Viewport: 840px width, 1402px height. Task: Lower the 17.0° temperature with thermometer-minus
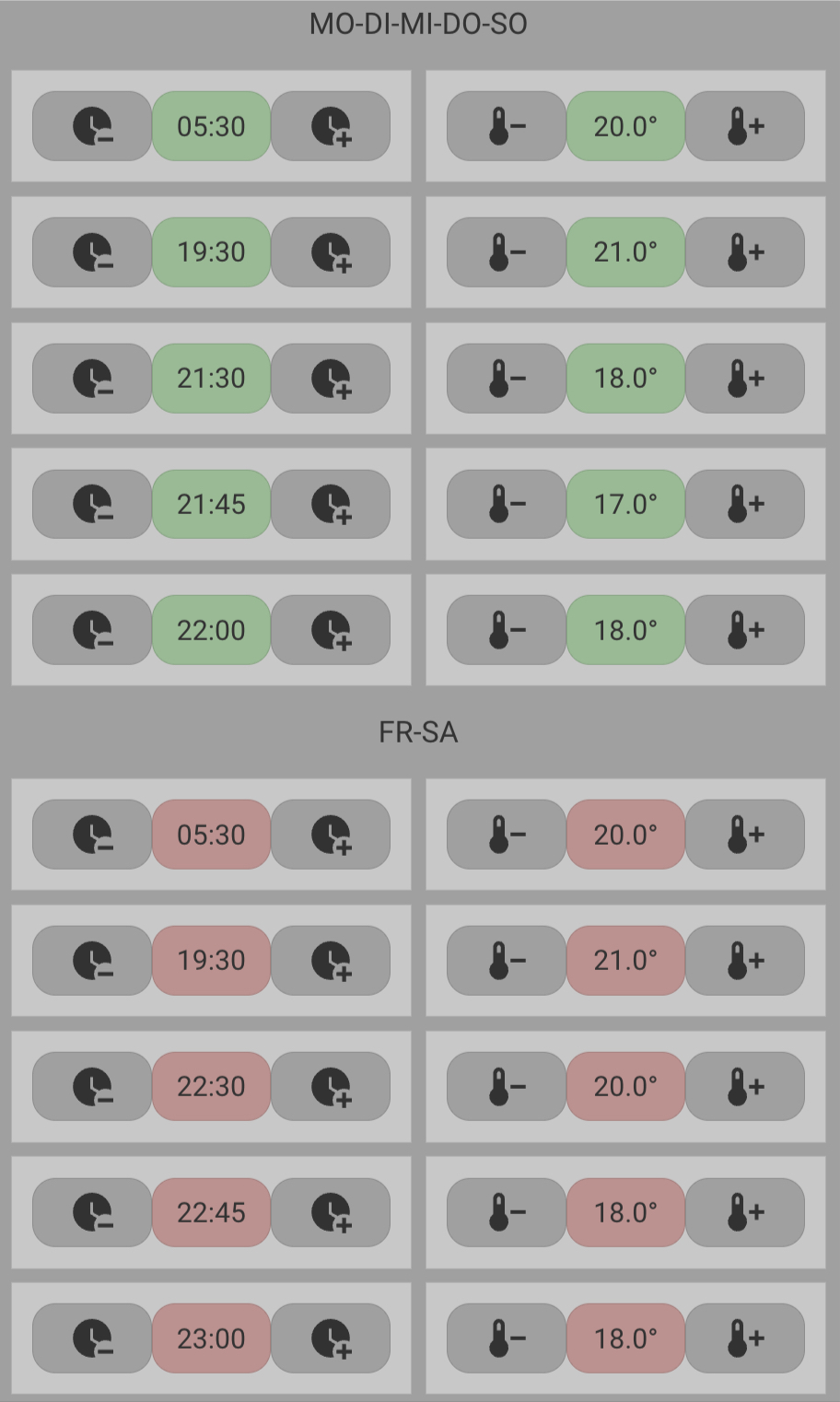click(x=506, y=504)
